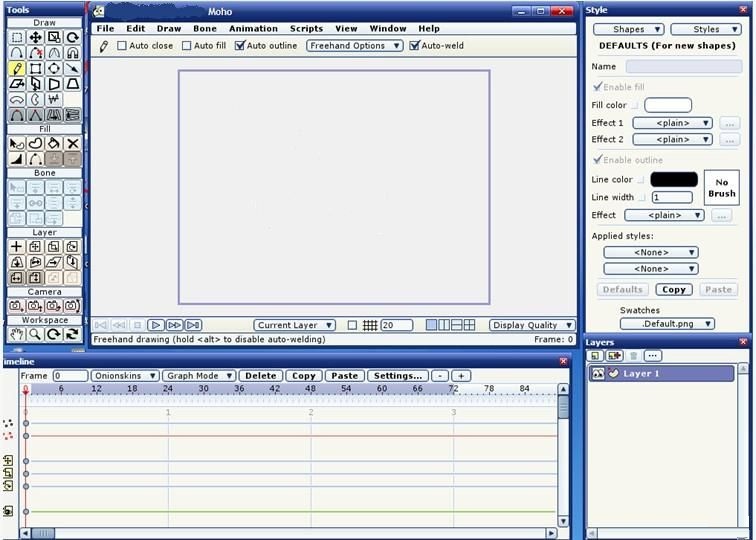Select the Freehand pencil tool

[17, 68]
